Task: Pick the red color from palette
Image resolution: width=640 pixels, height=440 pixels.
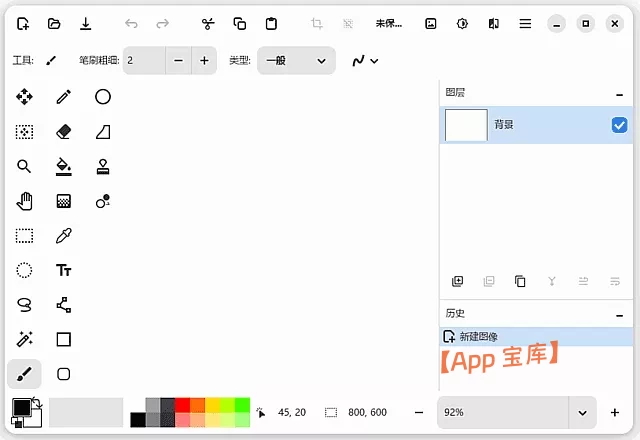Action: (x=183, y=404)
